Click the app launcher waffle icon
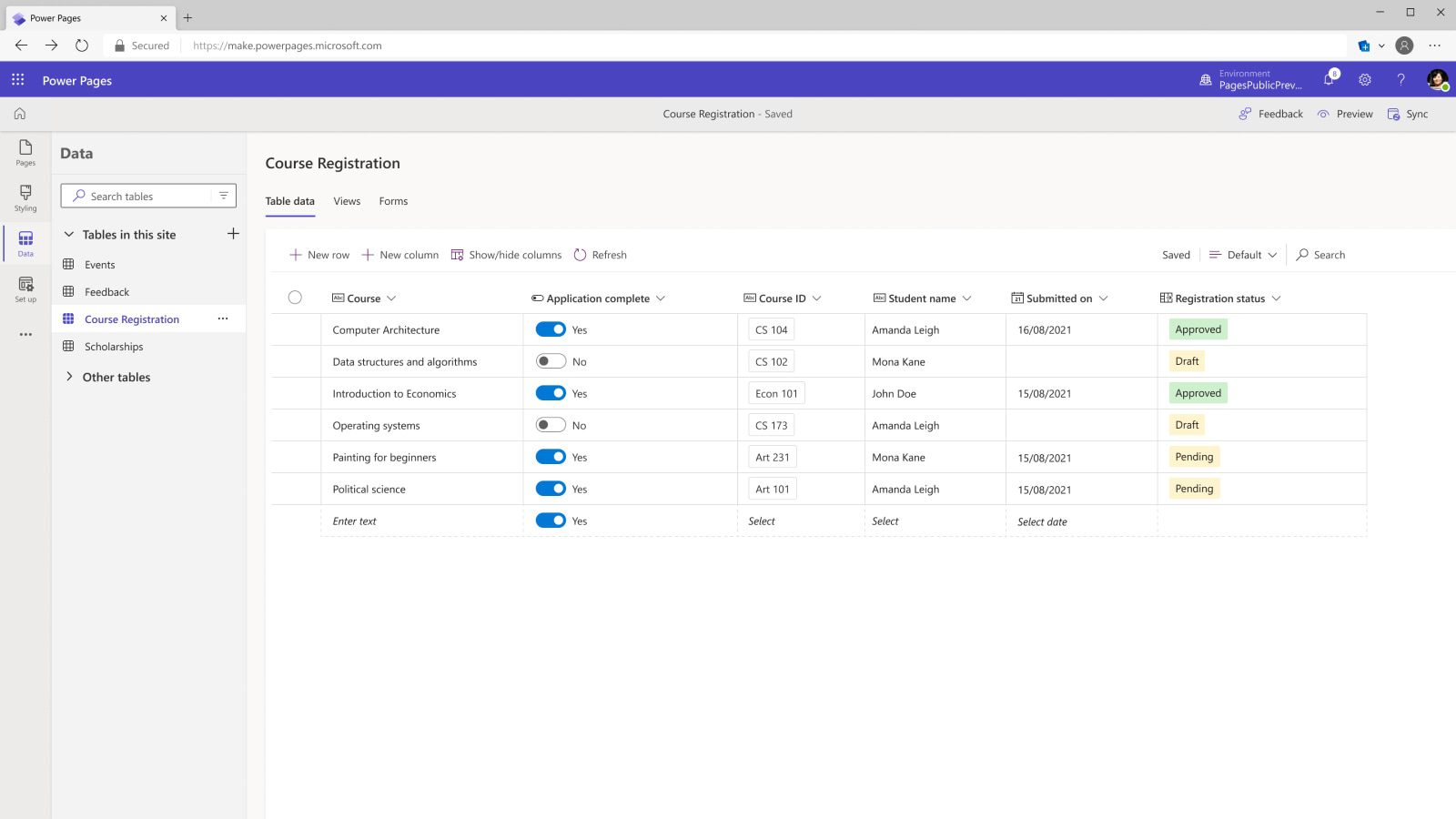1456x819 pixels. tap(17, 80)
